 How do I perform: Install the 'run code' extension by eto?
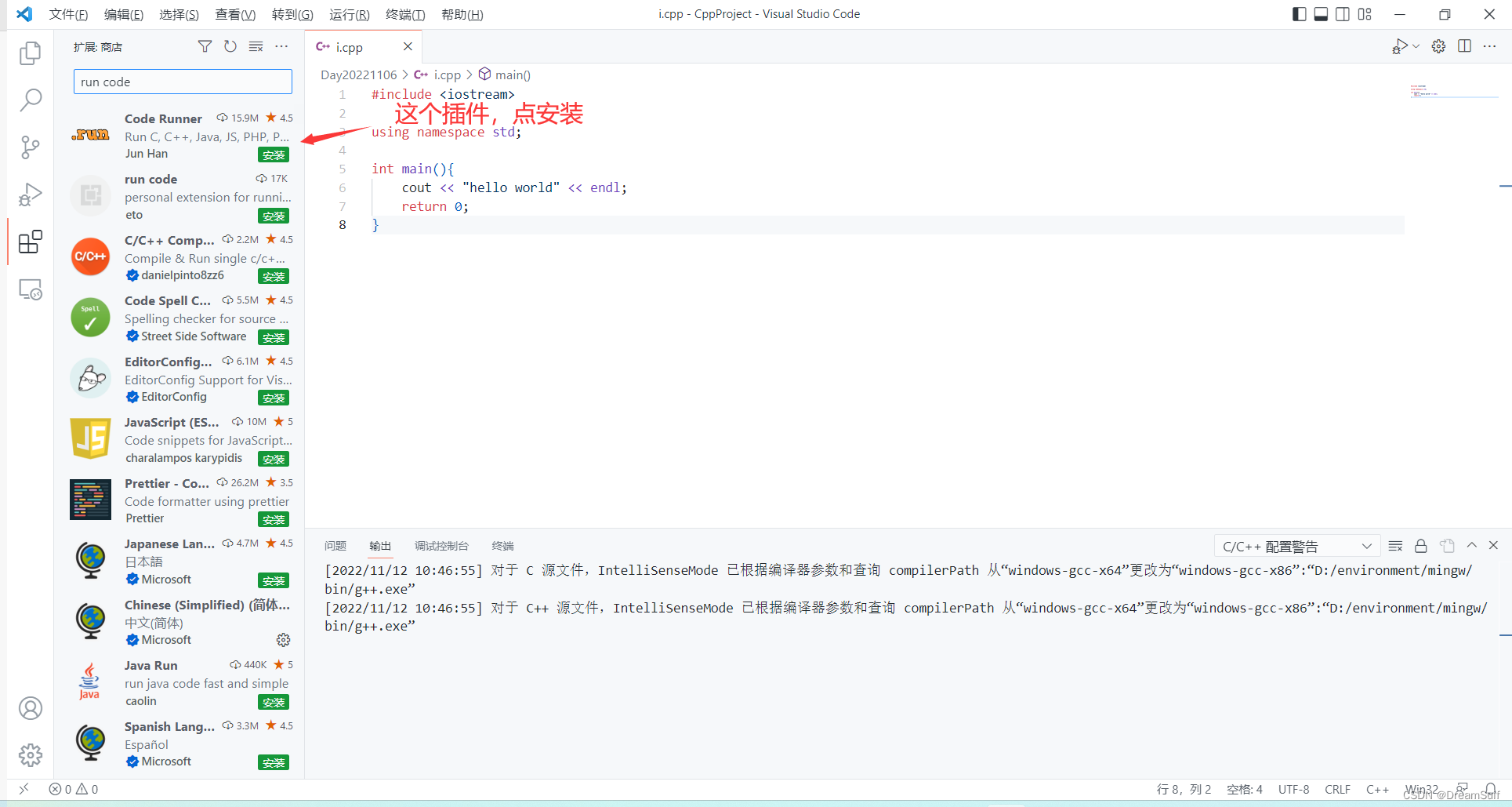pos(274,216)
